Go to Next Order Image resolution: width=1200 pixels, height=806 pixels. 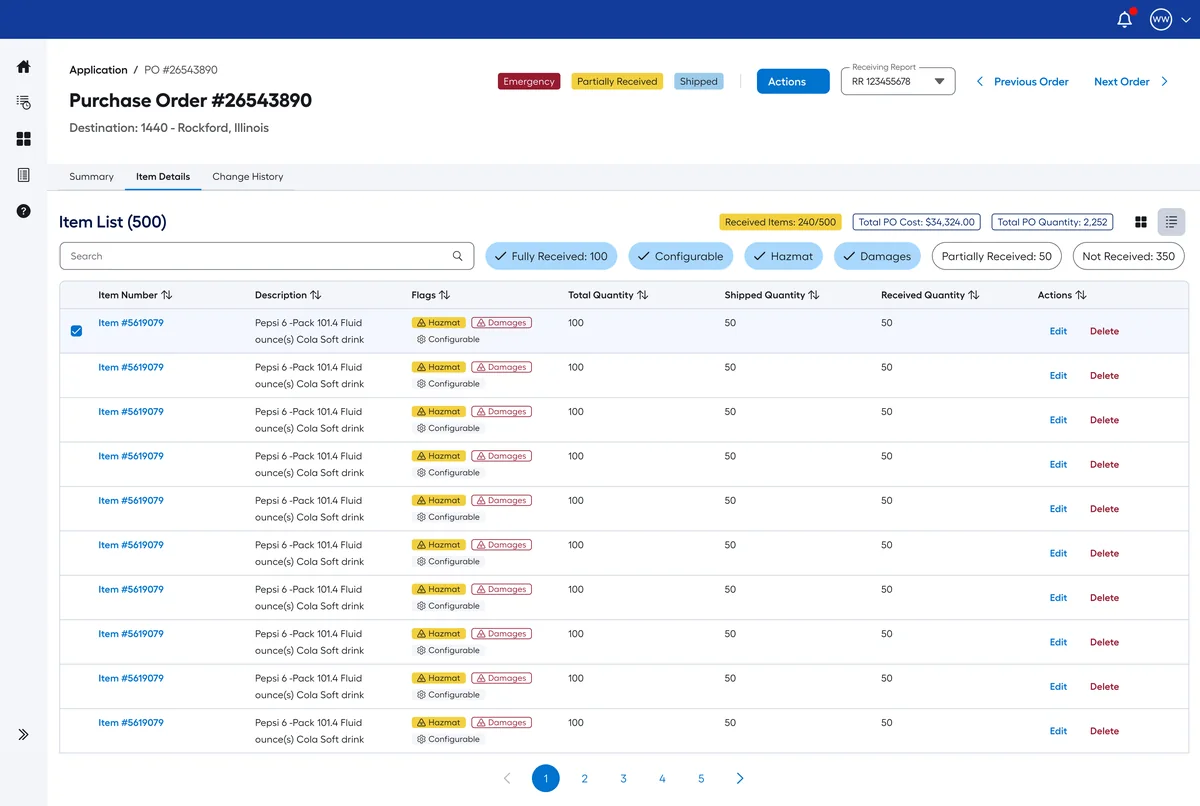pos(1122,82)
